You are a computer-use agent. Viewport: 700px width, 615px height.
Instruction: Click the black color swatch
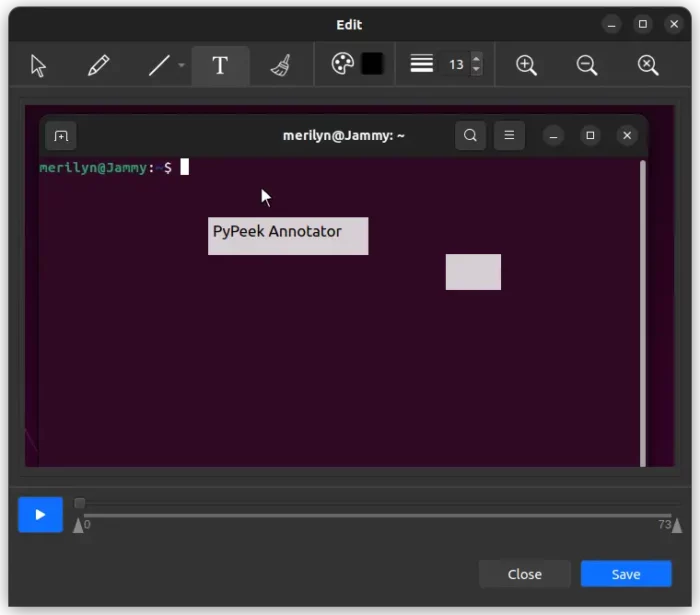pos(372,64)
